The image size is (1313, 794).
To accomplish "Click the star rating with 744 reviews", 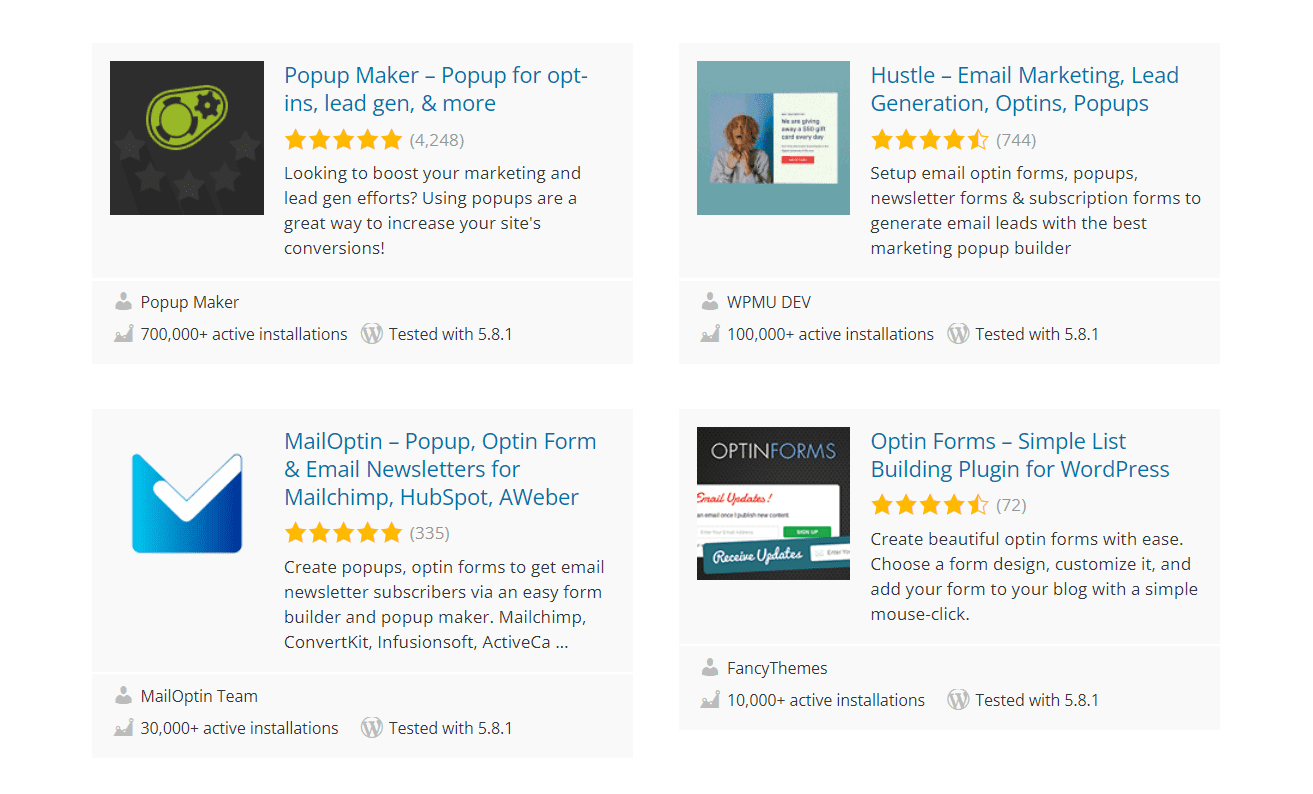I will coord(930,139).
